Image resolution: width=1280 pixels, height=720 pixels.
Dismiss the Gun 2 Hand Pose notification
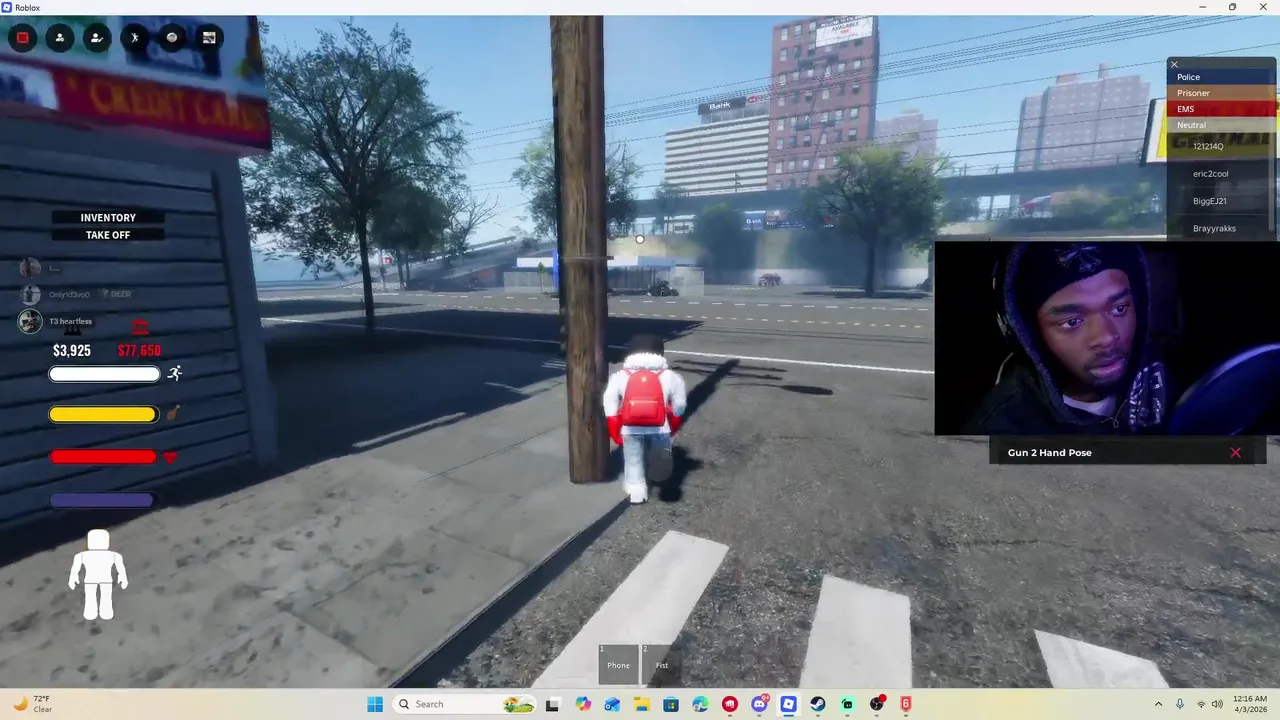click(x=1235, y=453)
